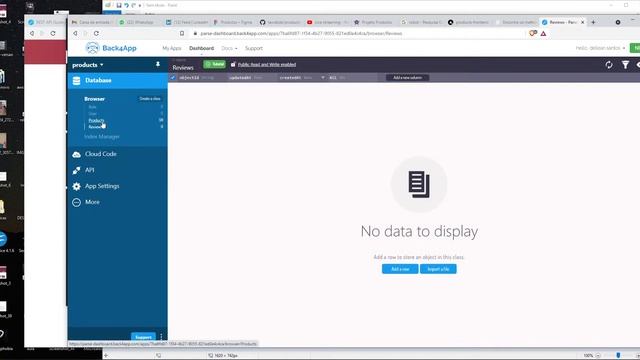Click the Save icon in Paint's title bar
The height and width of the screenshot is (360, 640).
[119, 5]
